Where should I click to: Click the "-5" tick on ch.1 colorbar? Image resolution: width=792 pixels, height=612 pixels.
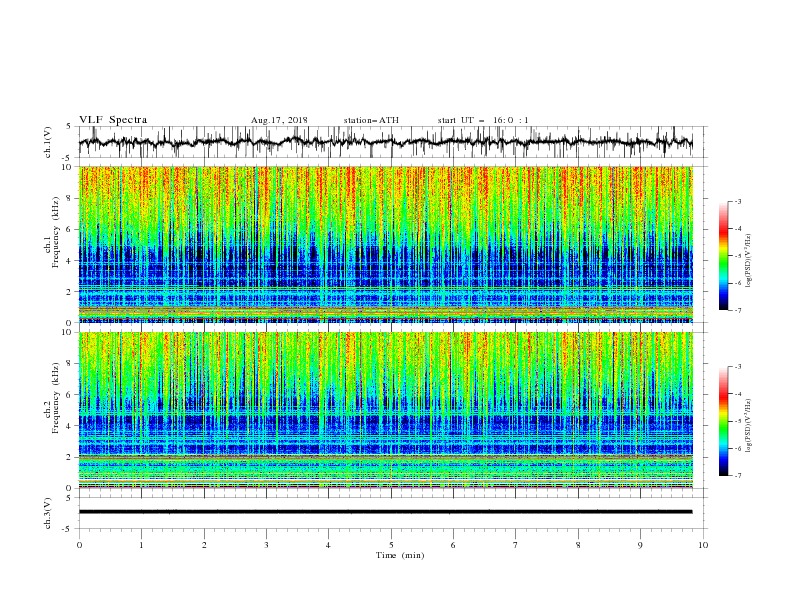click(737, 256)
